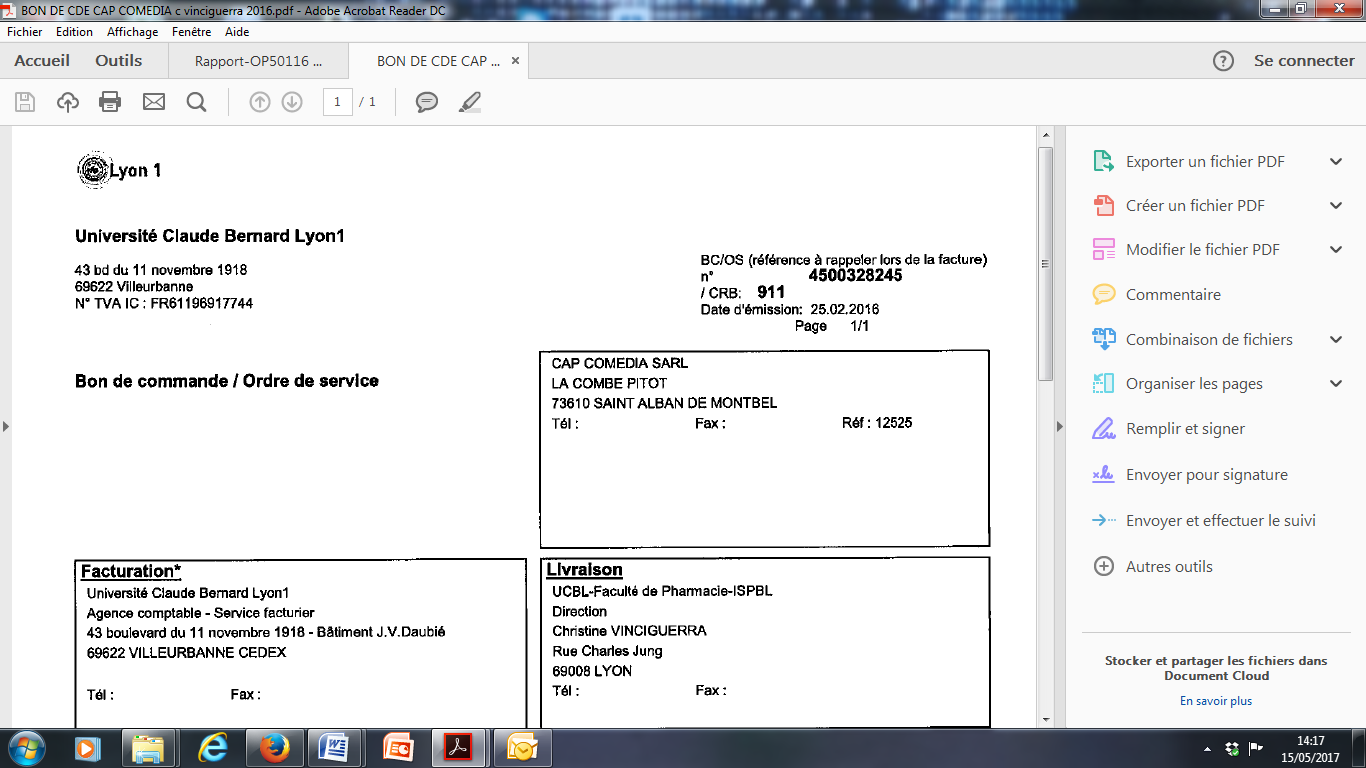This screenshot has height=768, width=1366.
Task: Click the Commentaire tool icon
Action: pos(1103,294)
